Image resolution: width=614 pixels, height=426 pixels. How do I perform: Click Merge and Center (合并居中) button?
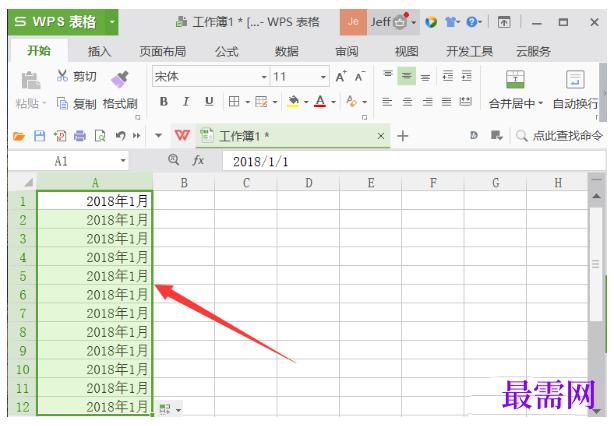click(515, 90)
